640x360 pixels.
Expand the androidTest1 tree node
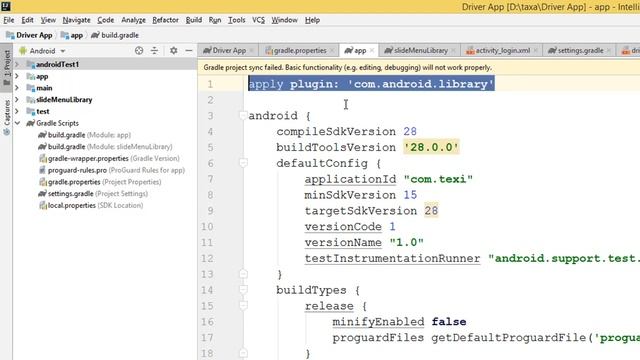pos(17,64)
